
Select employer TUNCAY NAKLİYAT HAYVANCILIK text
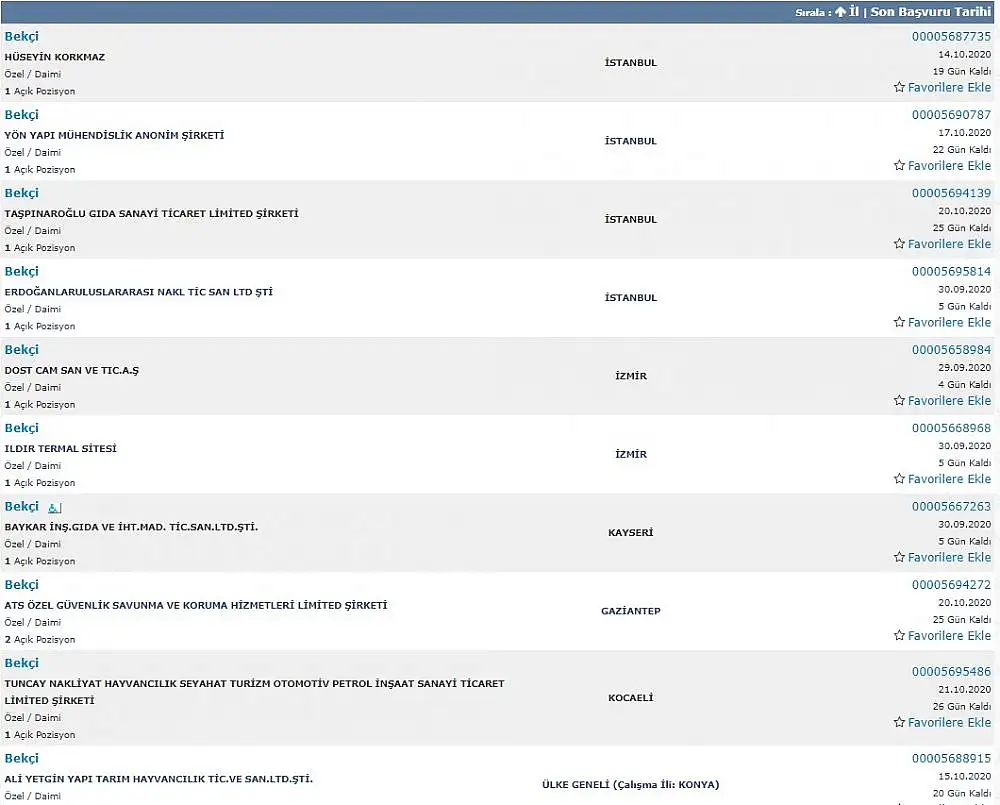[254, 692]
